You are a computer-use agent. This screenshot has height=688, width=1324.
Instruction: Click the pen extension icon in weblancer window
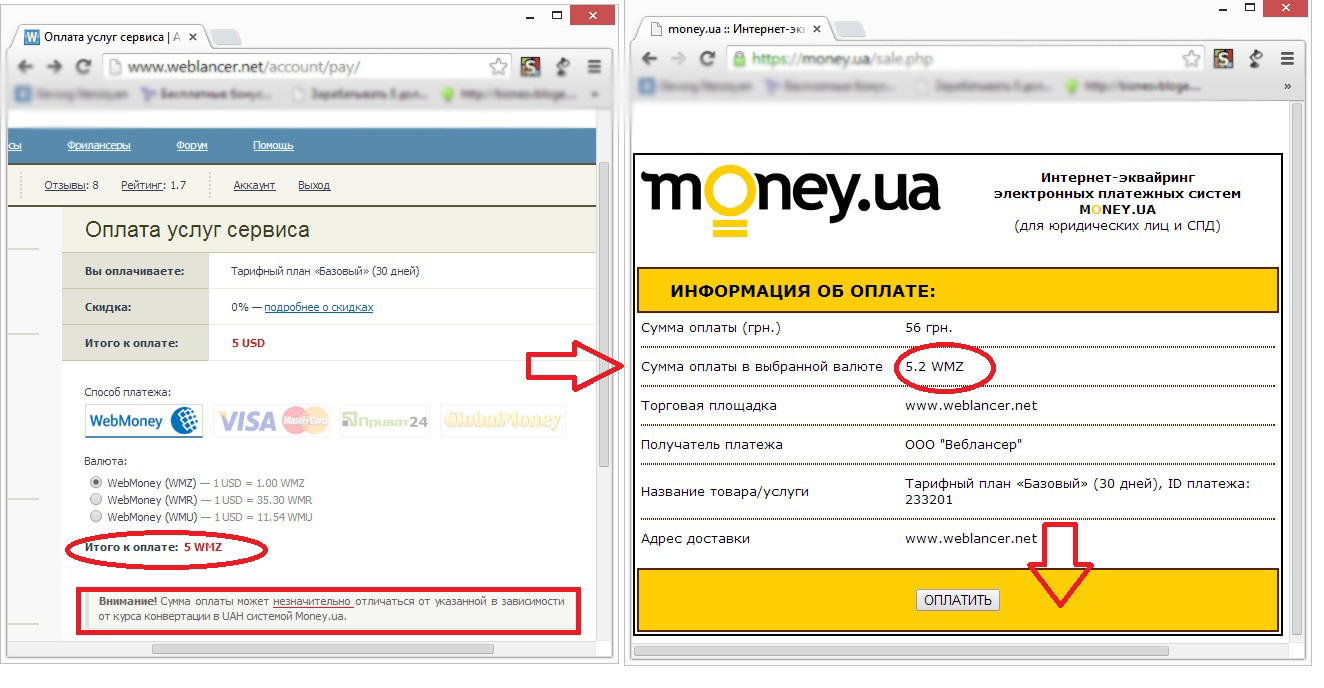coord(562,67)
